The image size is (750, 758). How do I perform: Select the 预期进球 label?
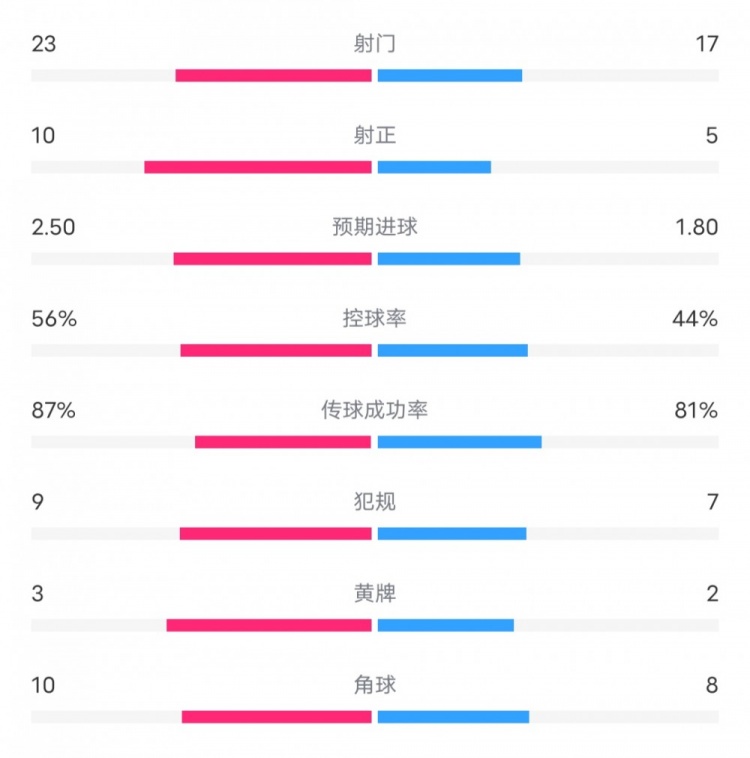pos(375,227)
